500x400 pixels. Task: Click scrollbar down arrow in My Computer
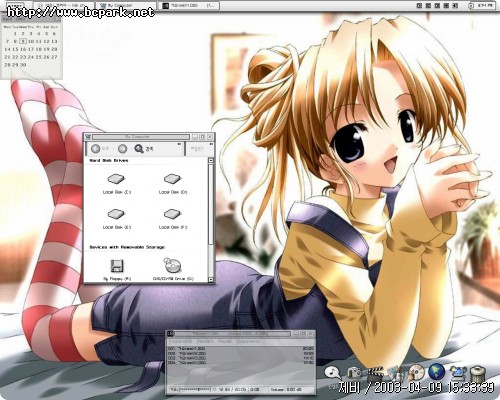[211, 279]
